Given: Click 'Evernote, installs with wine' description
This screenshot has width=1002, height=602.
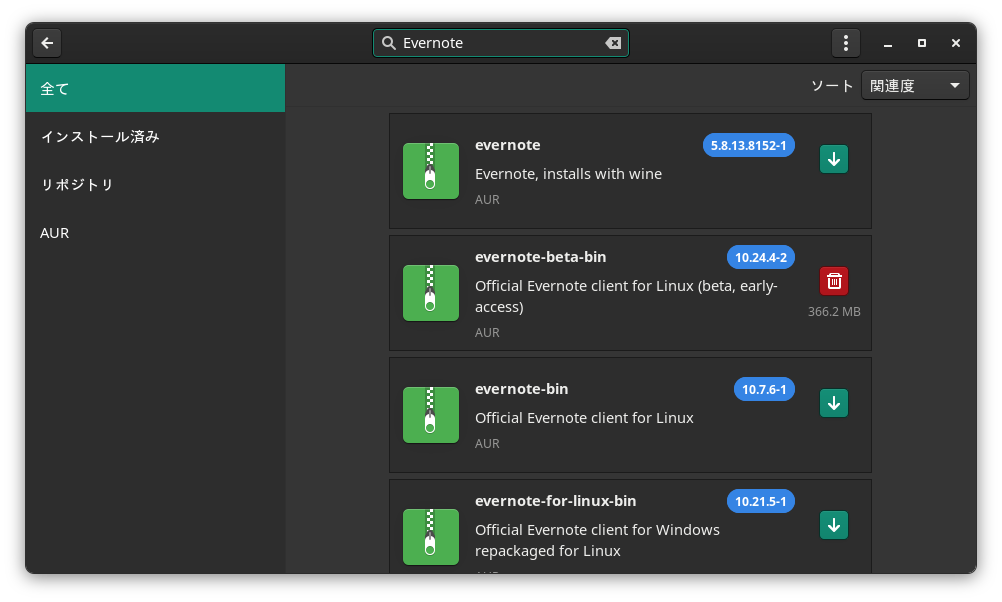Looking at the screenshot, I should point(568,174).
